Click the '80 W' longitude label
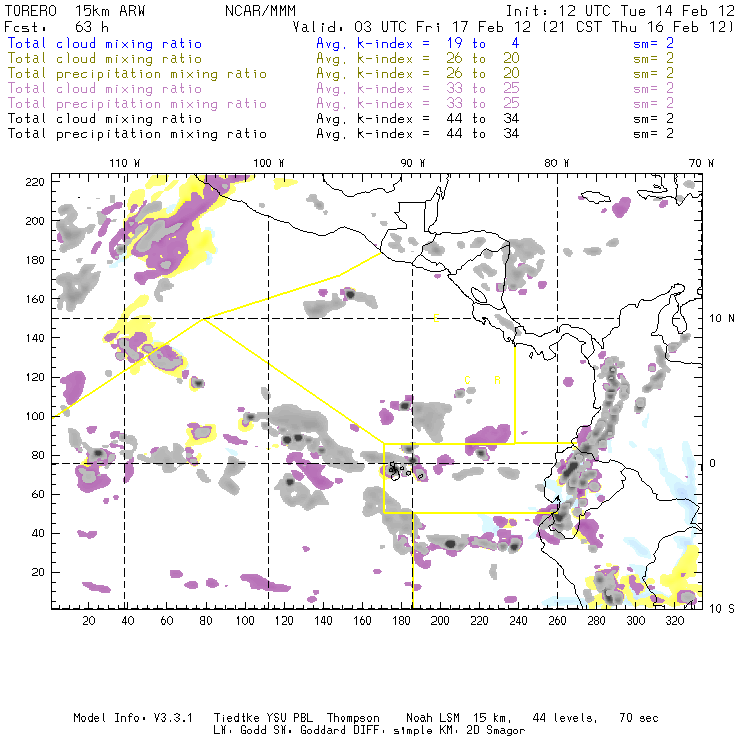This screenshot has width=740, height=740. pos(557,163)
